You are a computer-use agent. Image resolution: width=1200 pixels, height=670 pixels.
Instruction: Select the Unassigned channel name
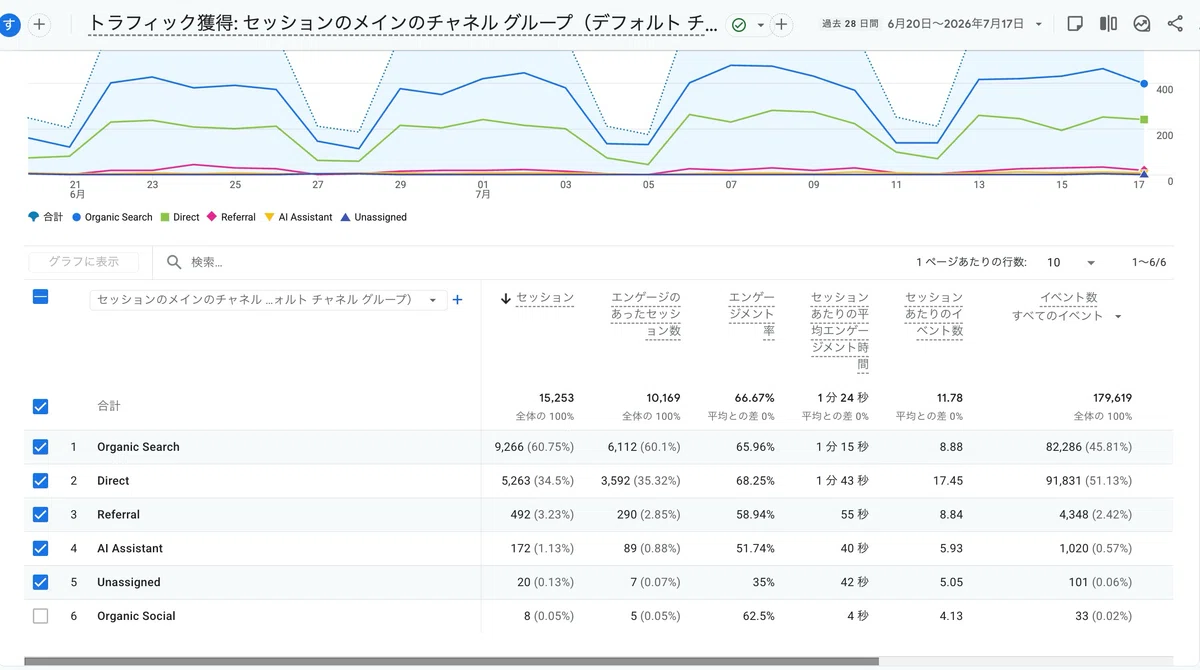129,582
